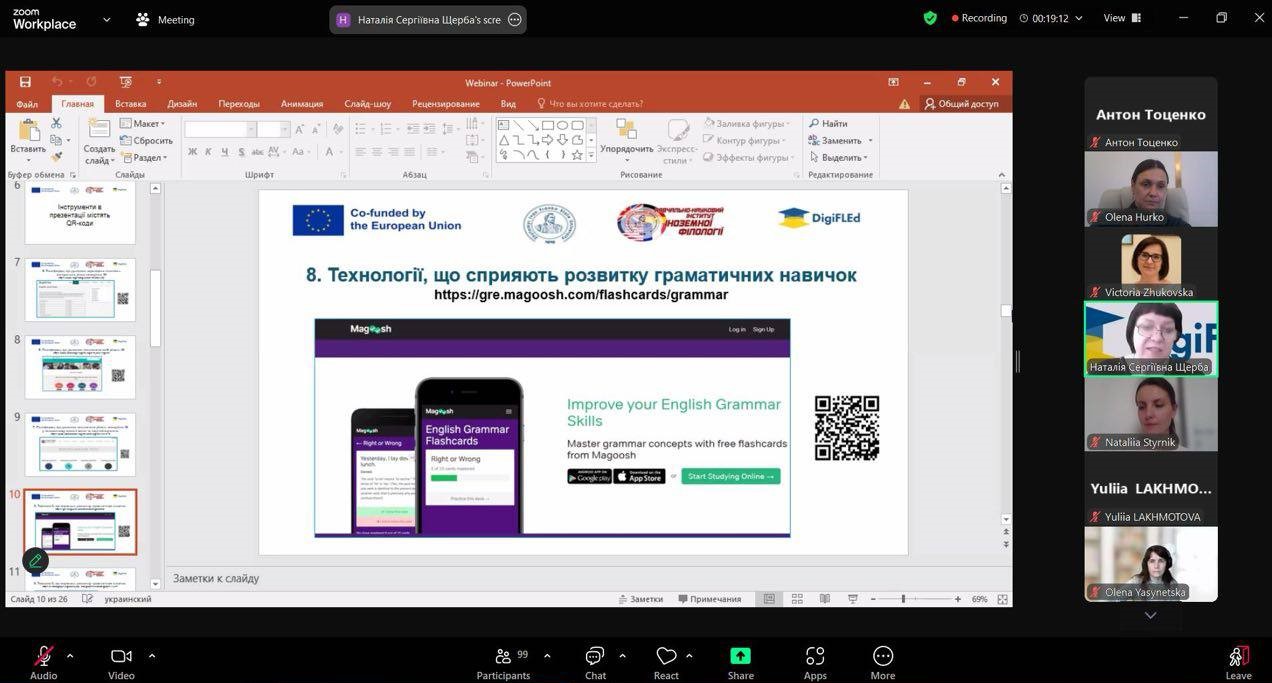Open the React reactions button
Screen dimensions: 1272x683
point(666,663)
